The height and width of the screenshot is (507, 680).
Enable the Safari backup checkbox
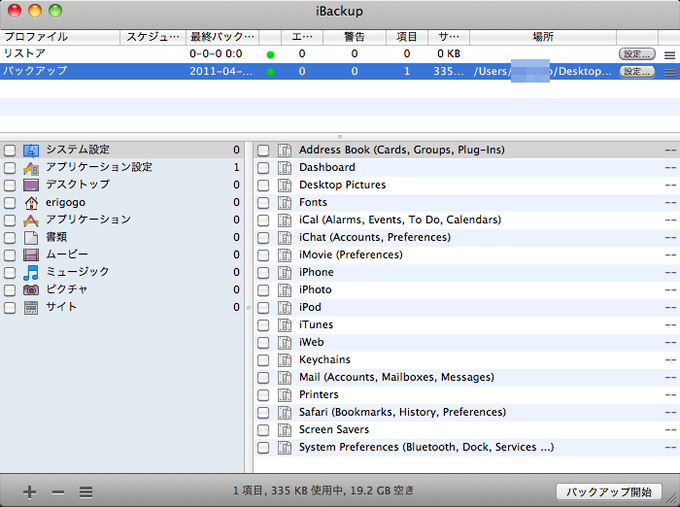pyautogui.click(x=263, y=413)
